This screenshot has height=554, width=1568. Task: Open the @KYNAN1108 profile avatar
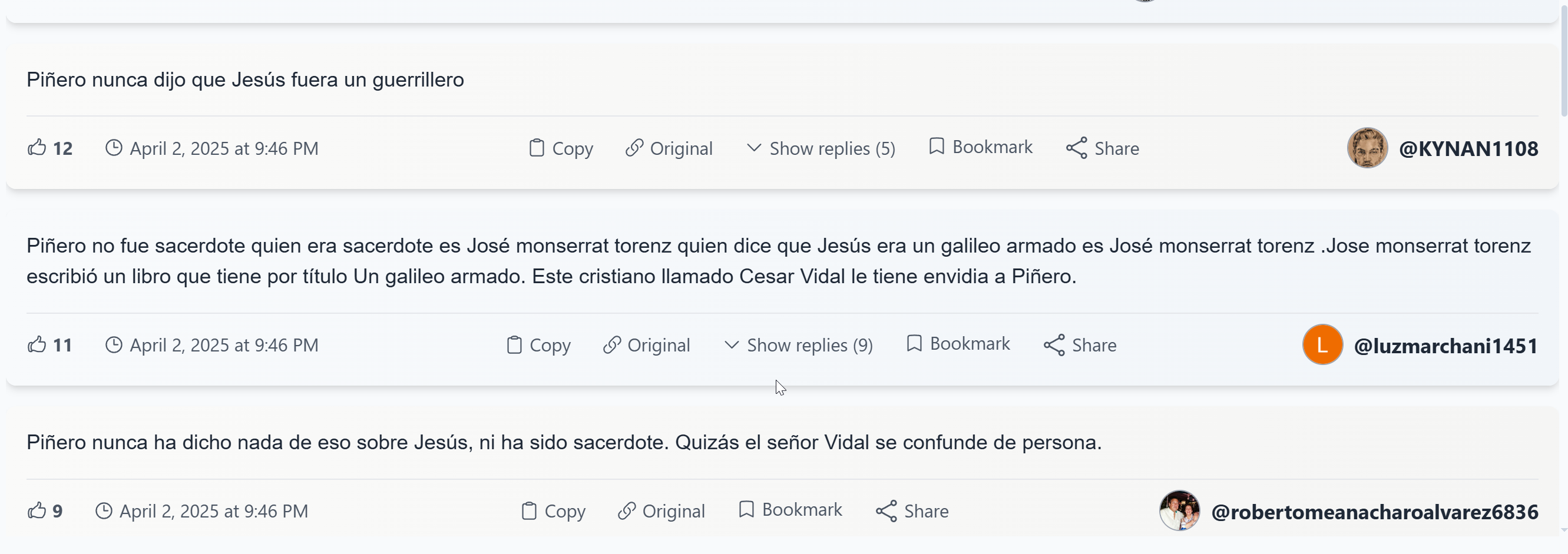pos(1367,148)
